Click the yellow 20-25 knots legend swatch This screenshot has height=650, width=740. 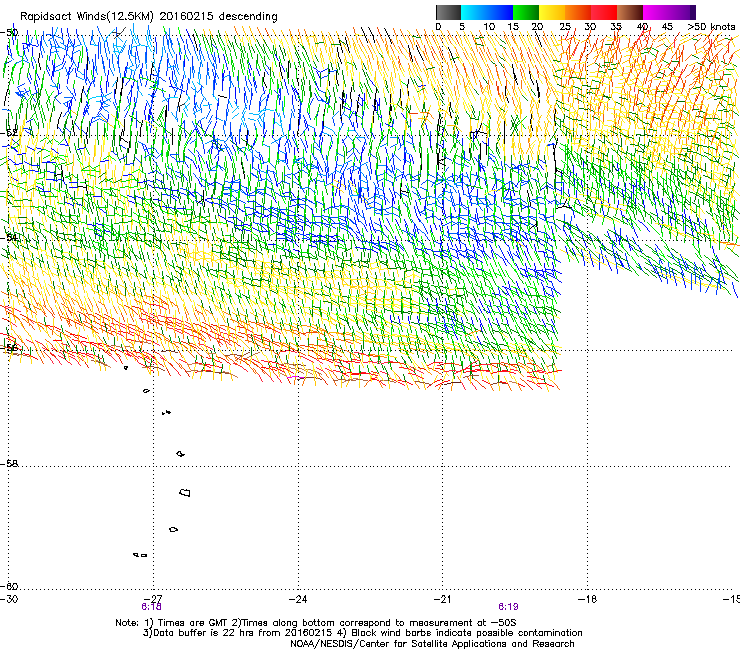[x=552, y=12]
